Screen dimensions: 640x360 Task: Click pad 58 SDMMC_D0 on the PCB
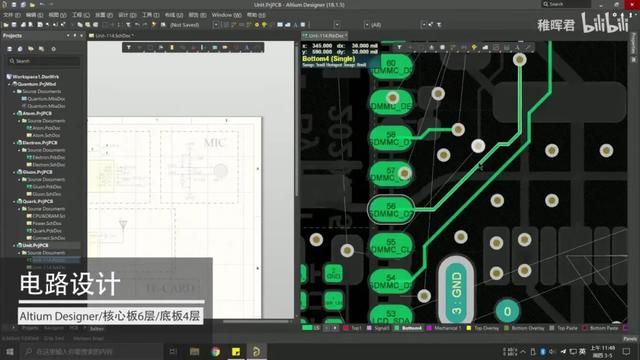[391, 138]
